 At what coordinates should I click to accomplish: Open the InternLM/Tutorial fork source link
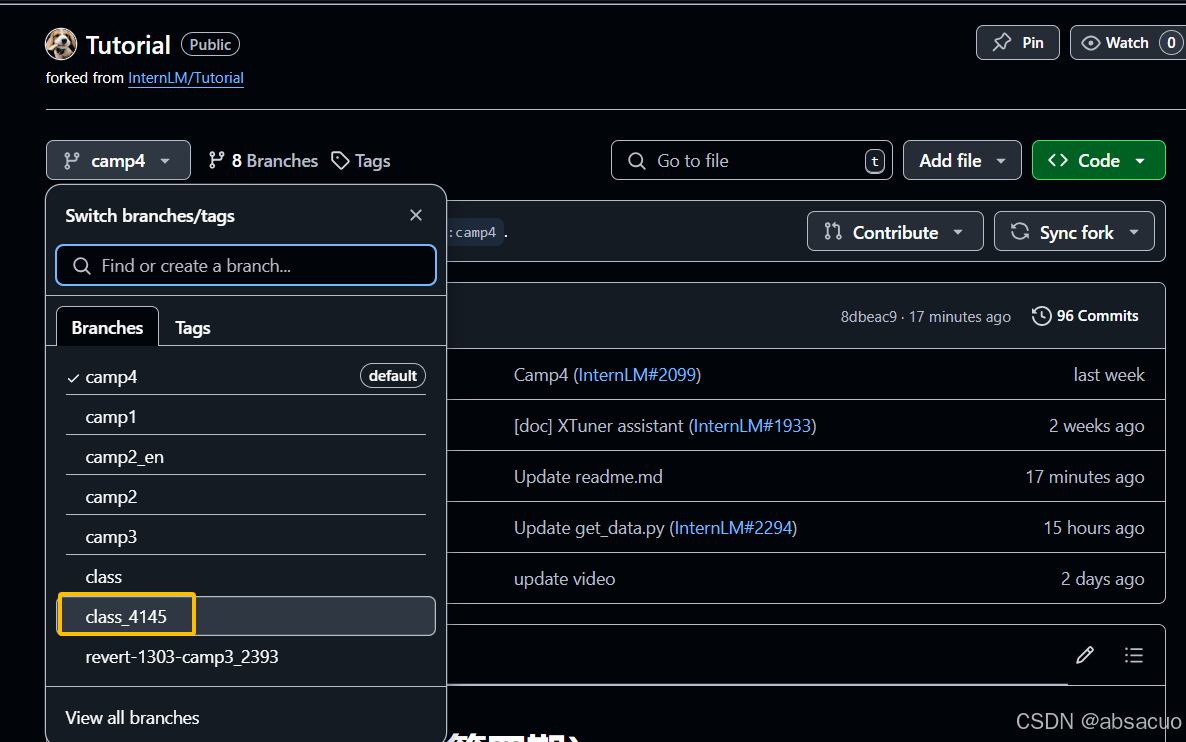[185, 78]
